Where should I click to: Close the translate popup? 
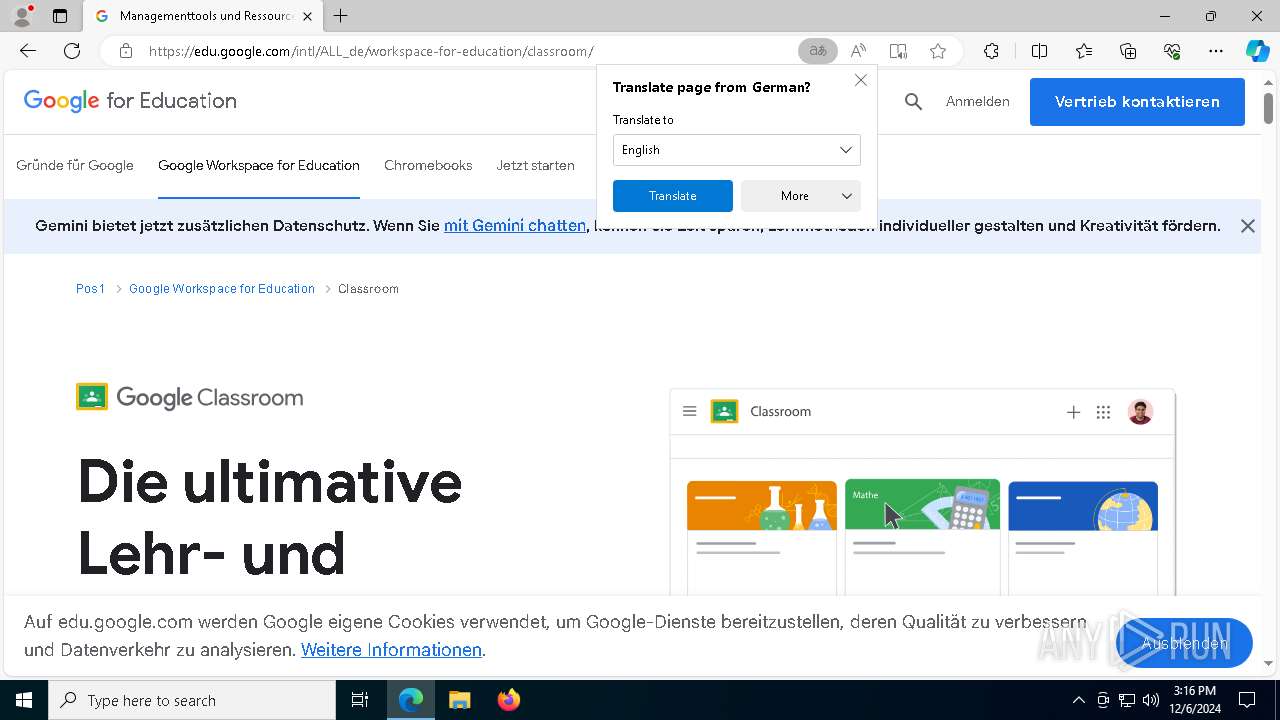(x=861, y=80)
